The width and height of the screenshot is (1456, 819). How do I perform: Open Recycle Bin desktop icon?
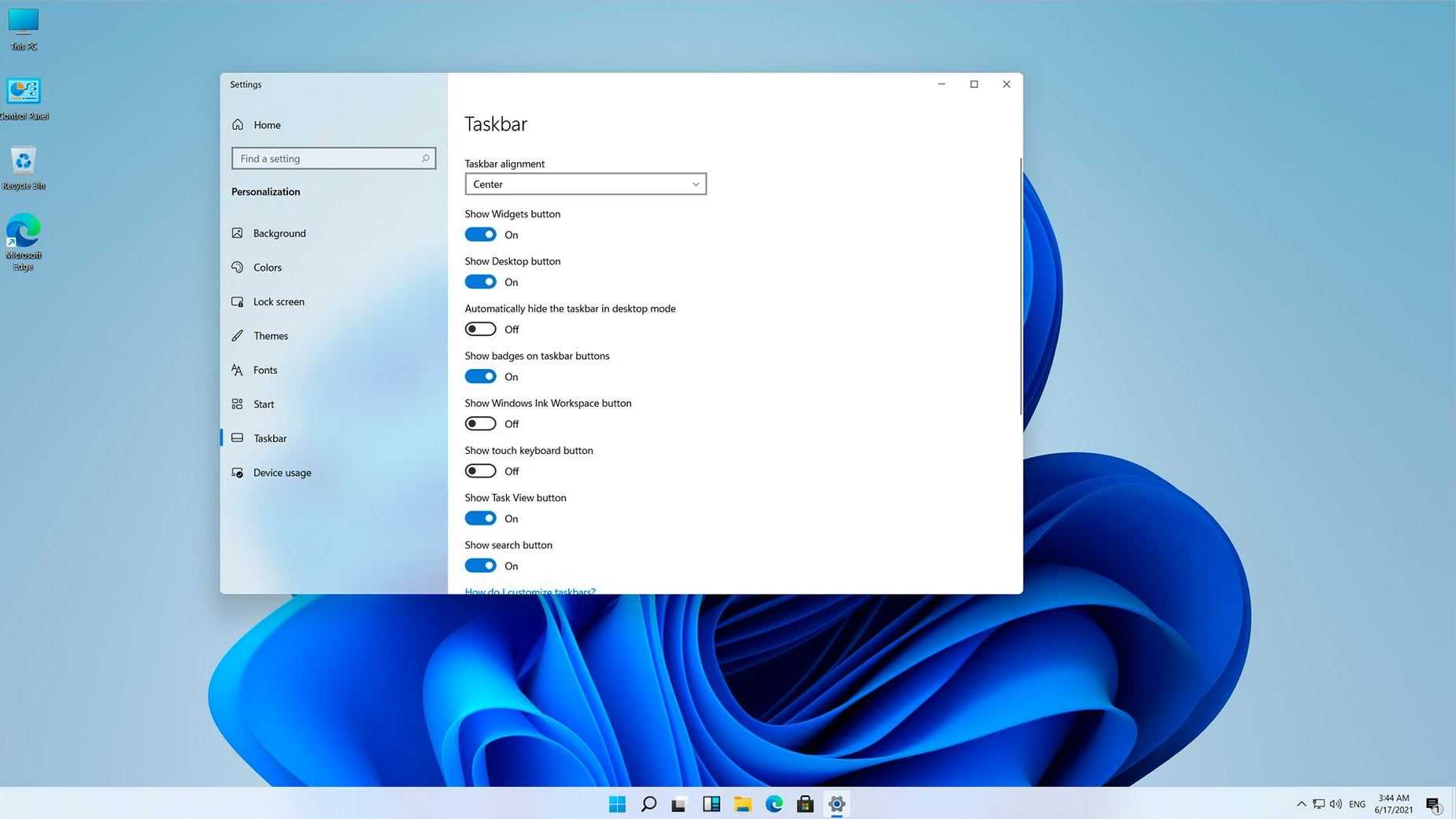pos(24,168)
